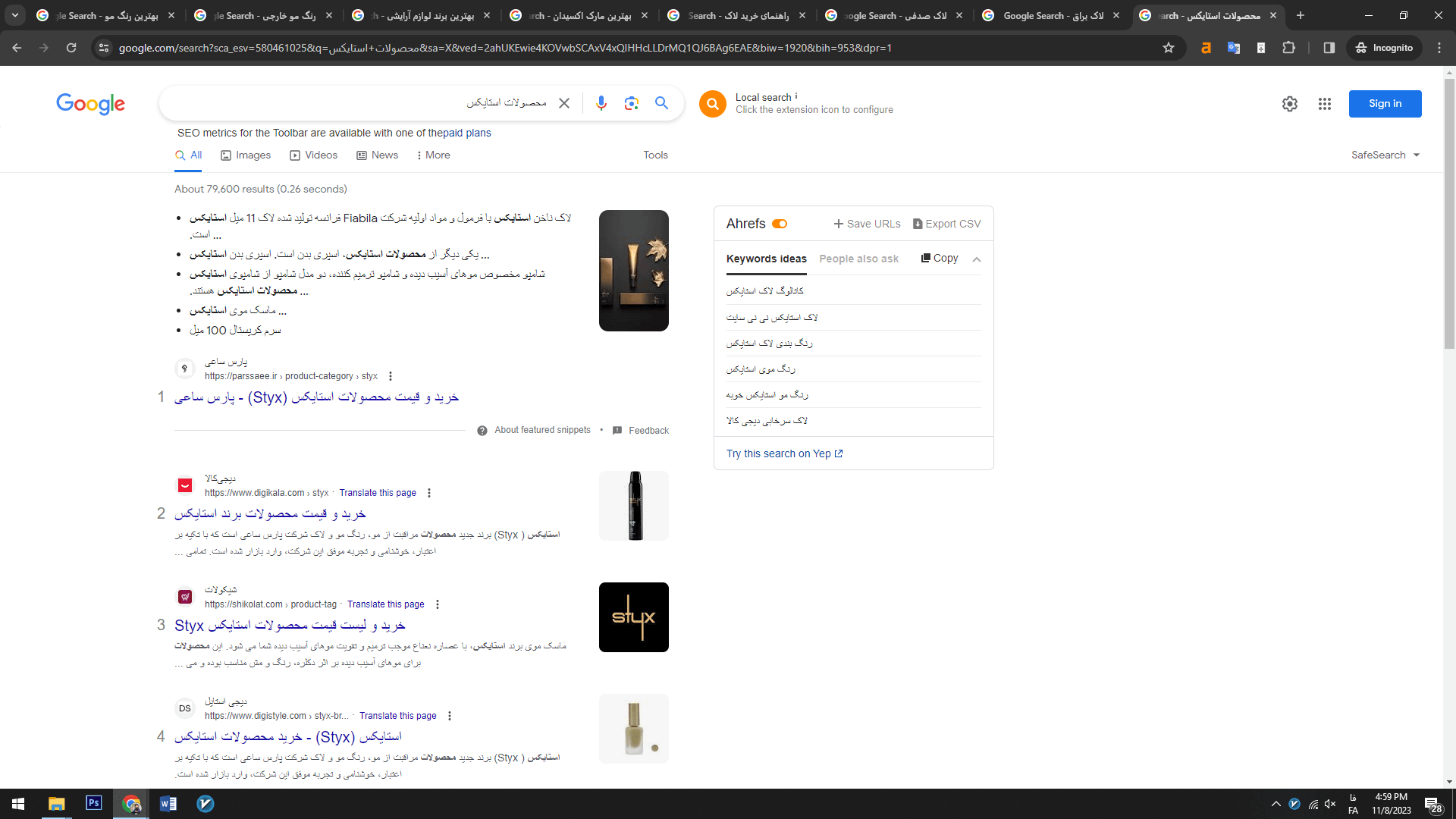Open Microsoft Word from the taskbar

pos(168,804)
